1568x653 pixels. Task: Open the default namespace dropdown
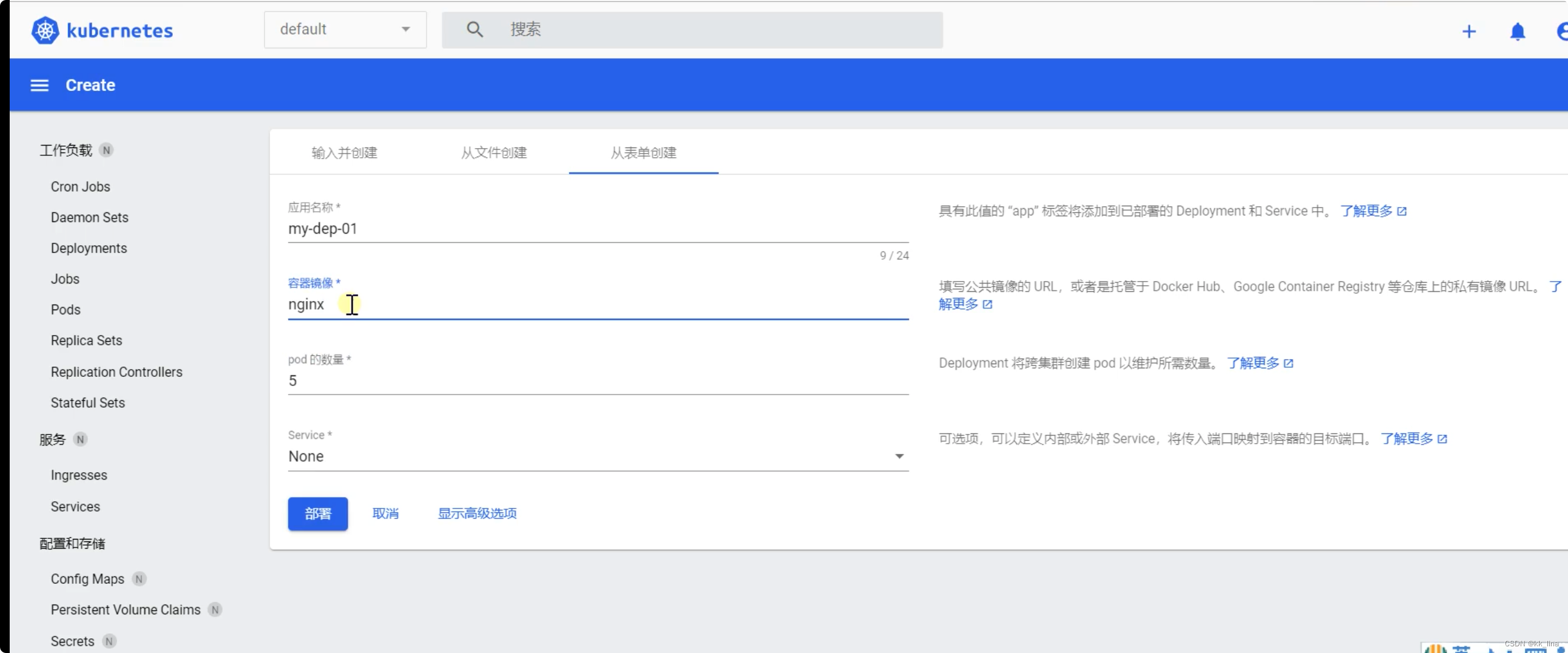pyautogui.click(x=345, y=29)
